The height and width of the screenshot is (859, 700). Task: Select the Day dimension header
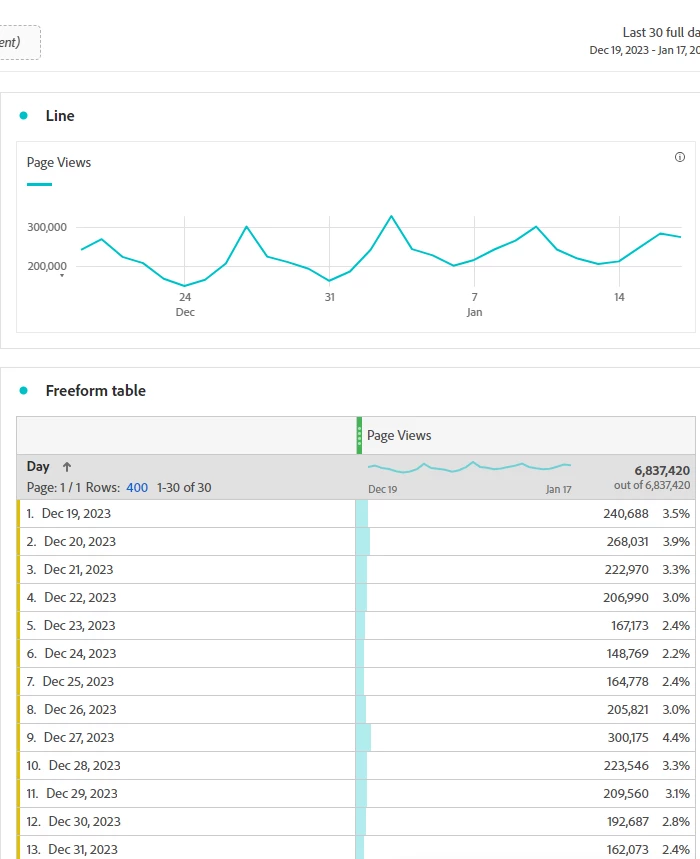[38, 466]
